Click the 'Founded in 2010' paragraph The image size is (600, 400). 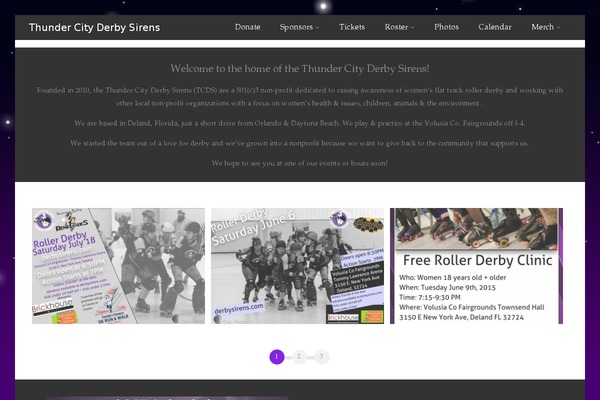(300, 96)
